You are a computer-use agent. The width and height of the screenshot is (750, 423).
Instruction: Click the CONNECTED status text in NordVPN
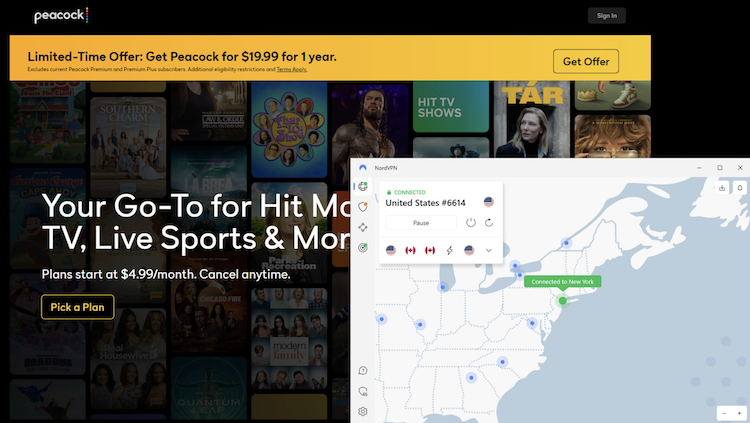pyautogui.click(x=409, y=192)
